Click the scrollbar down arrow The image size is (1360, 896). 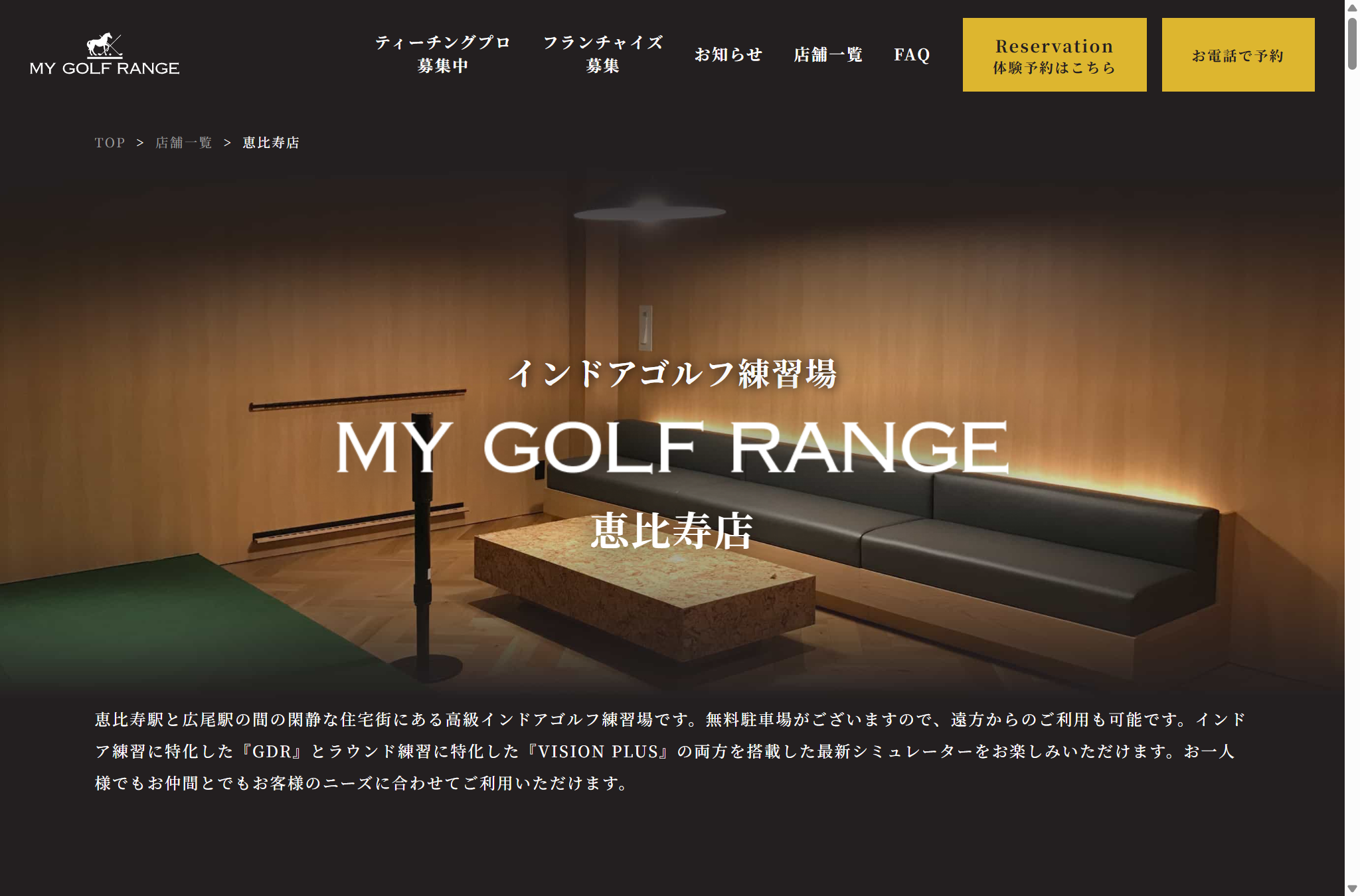[x=1352, y=888]
